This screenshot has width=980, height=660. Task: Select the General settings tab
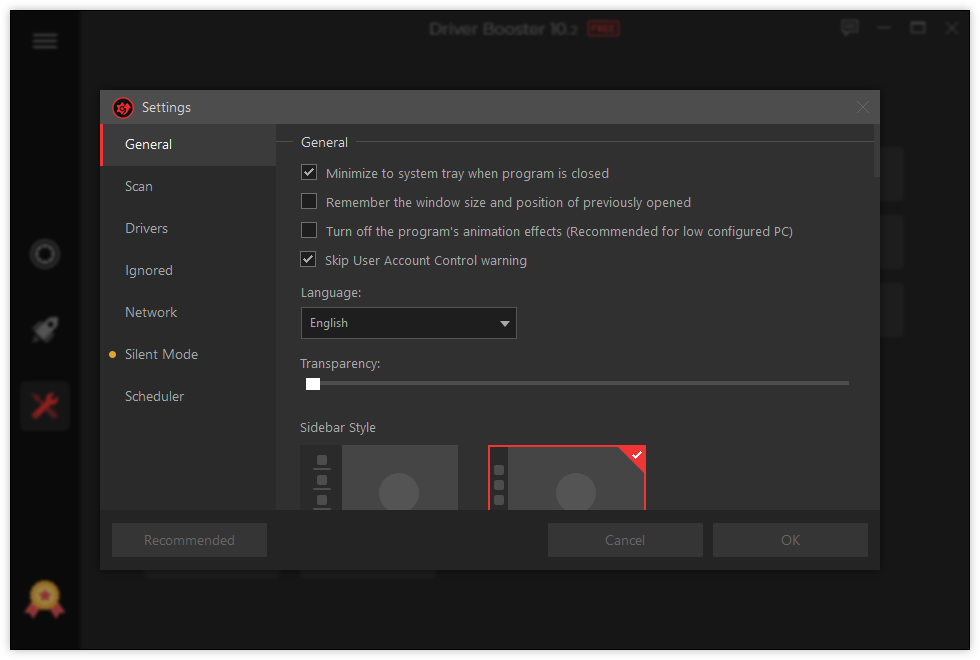tap(188, 144)
